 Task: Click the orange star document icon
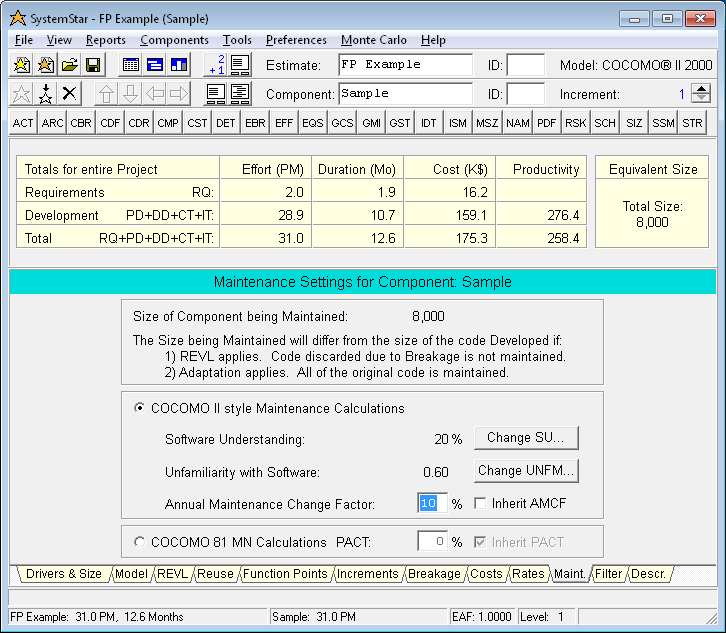pos(45,65)
